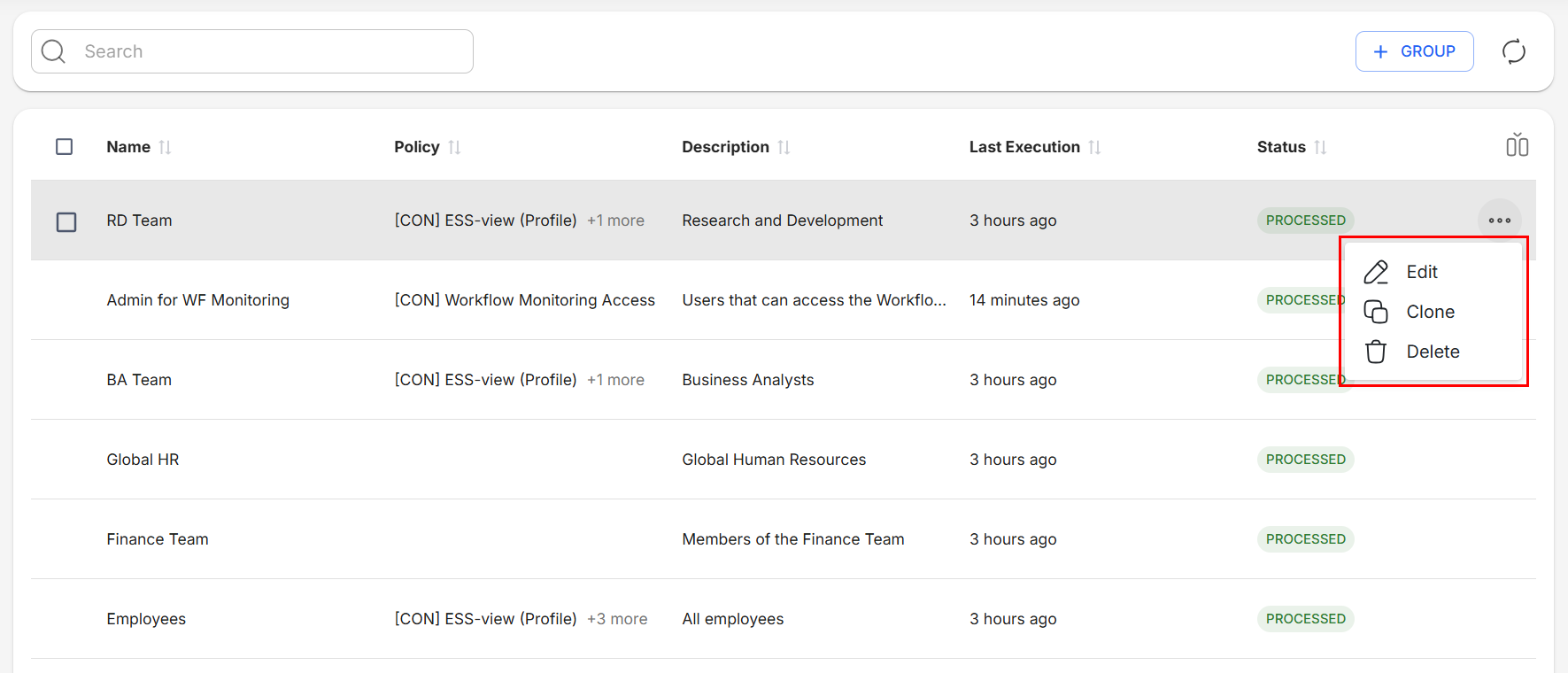Choose Edit from the context menu
Viewport: 1568px width, 673px height.
[1421, 272]
